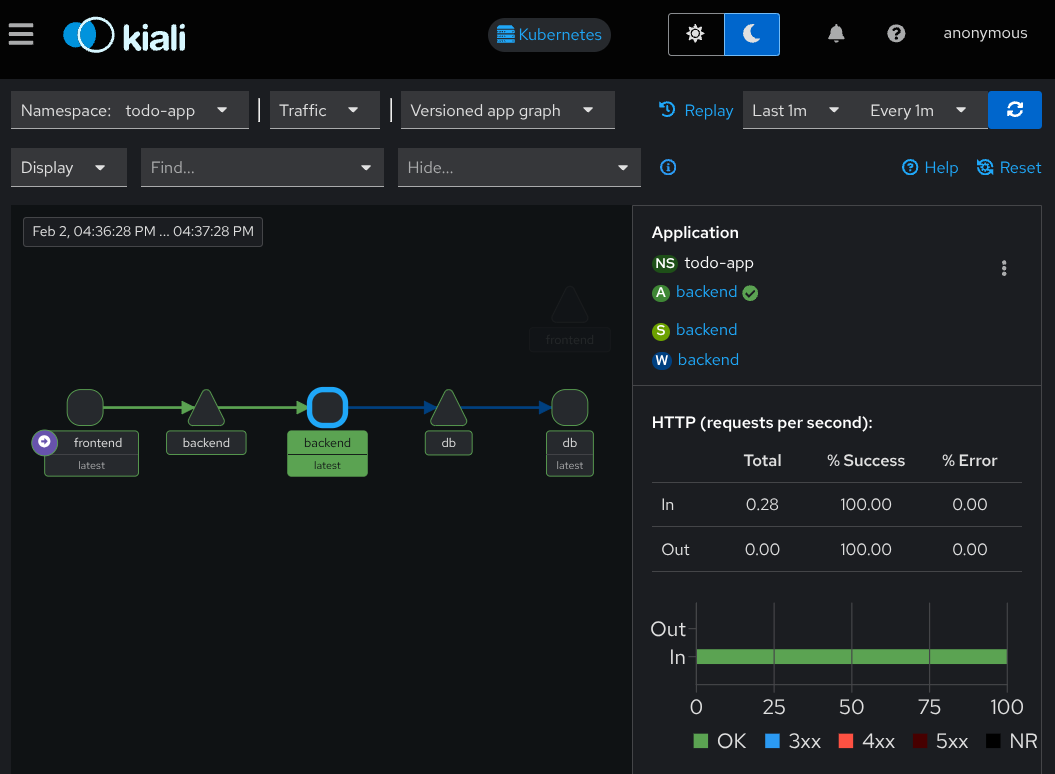
Task: Click the Kiali logo
Action: pyautogui.click(x=124, y=35)
